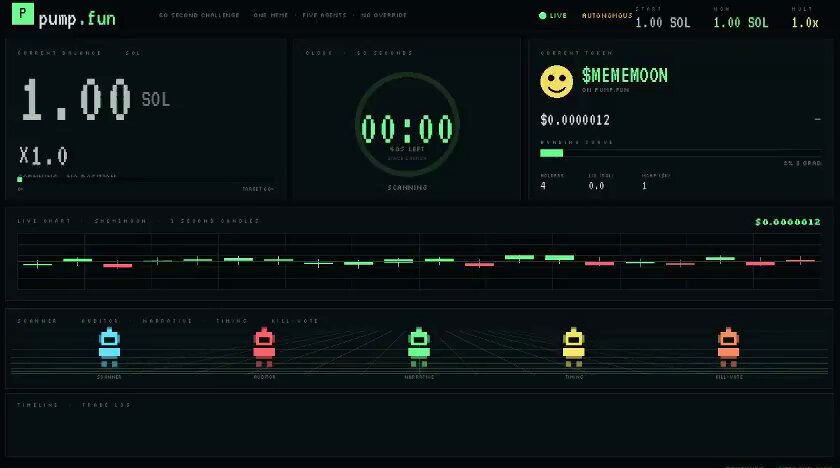Image resolution: width=840 pixels, height=468 pixels.
Task: Click the pump.fun wordmark in header
Action: pos(77,19)
